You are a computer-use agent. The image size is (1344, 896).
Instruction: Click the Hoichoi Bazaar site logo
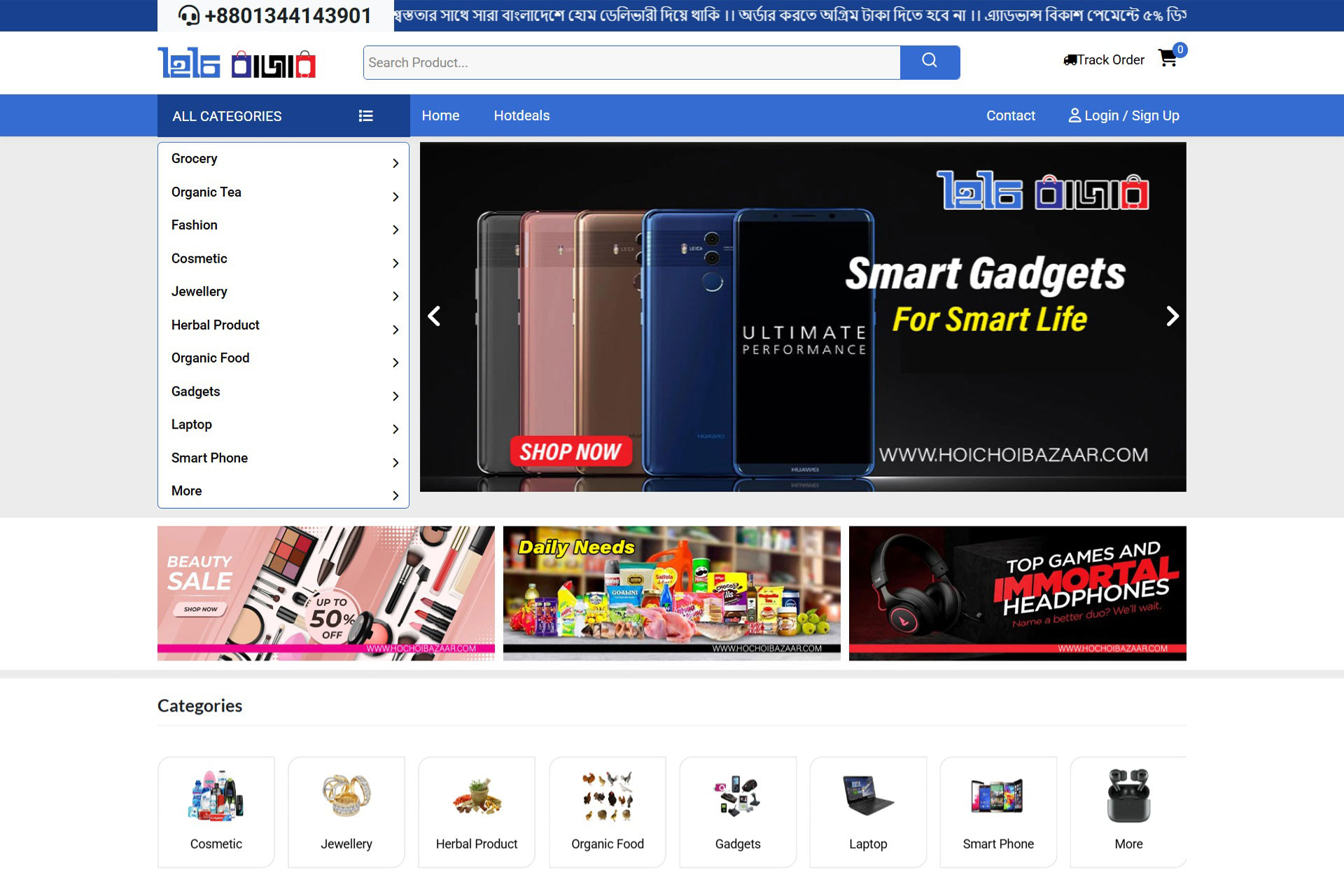coord(237,63)
